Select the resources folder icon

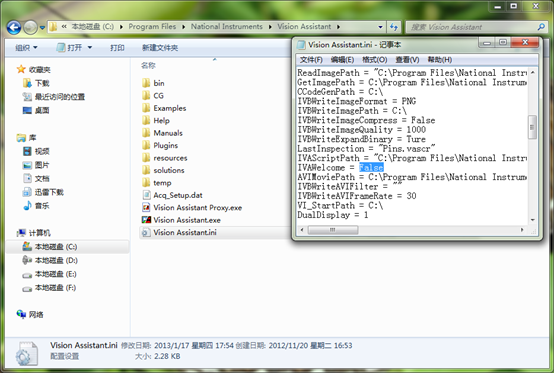click(x=146, y=158)
